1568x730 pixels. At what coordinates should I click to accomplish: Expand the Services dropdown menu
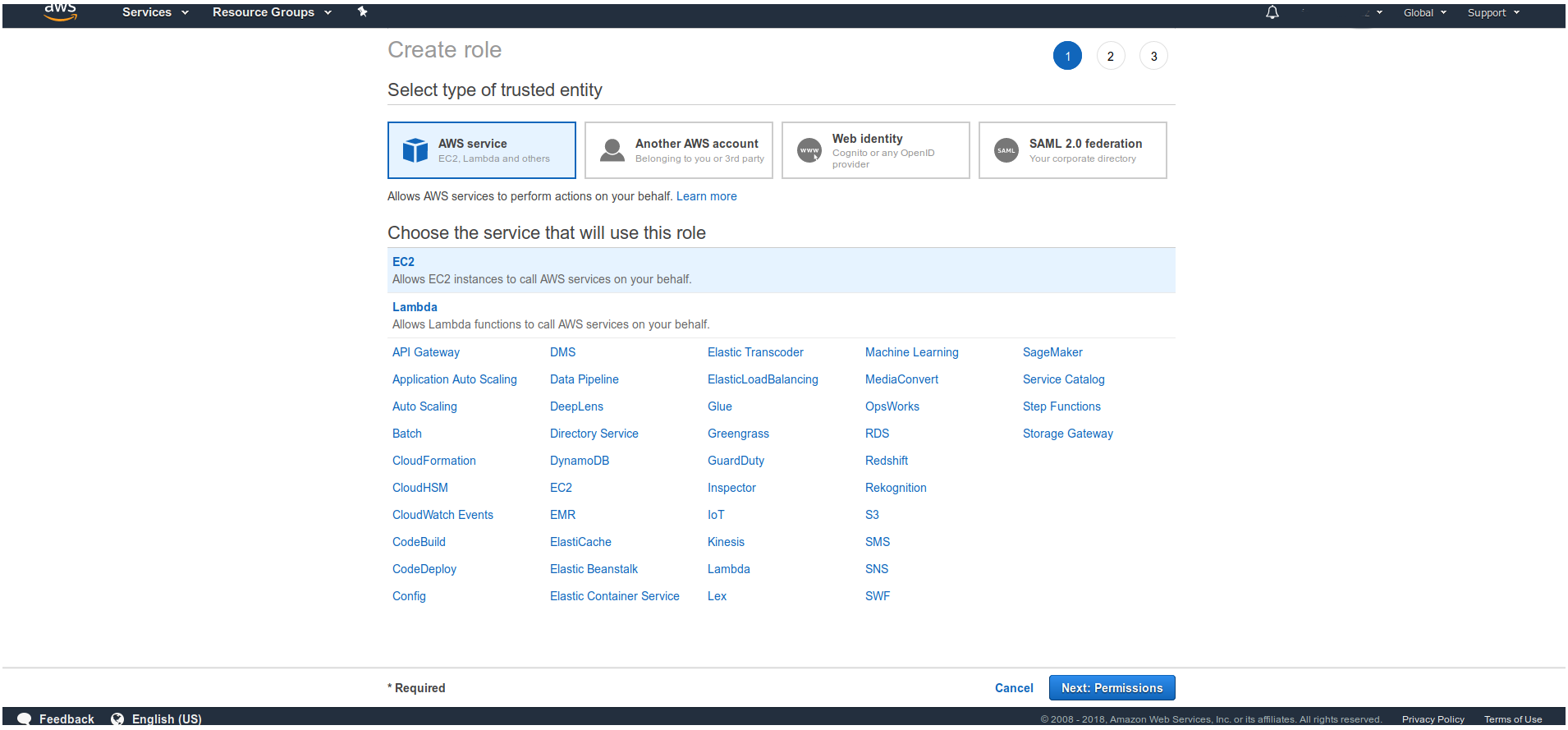(155, 12)
